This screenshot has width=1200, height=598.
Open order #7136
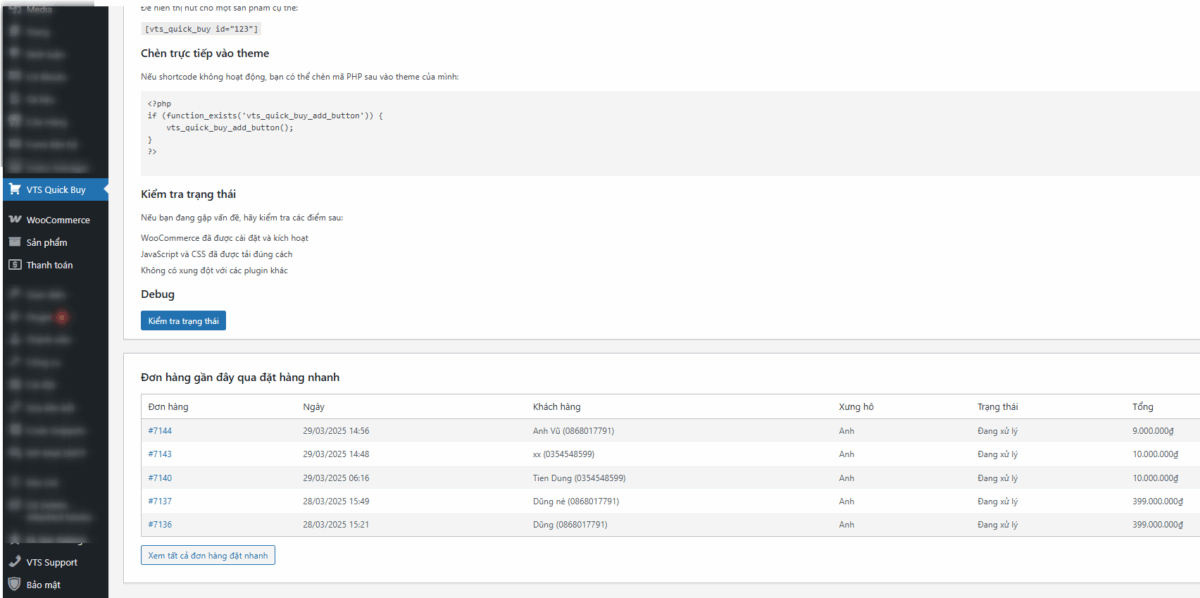click(x=160, y=524)
